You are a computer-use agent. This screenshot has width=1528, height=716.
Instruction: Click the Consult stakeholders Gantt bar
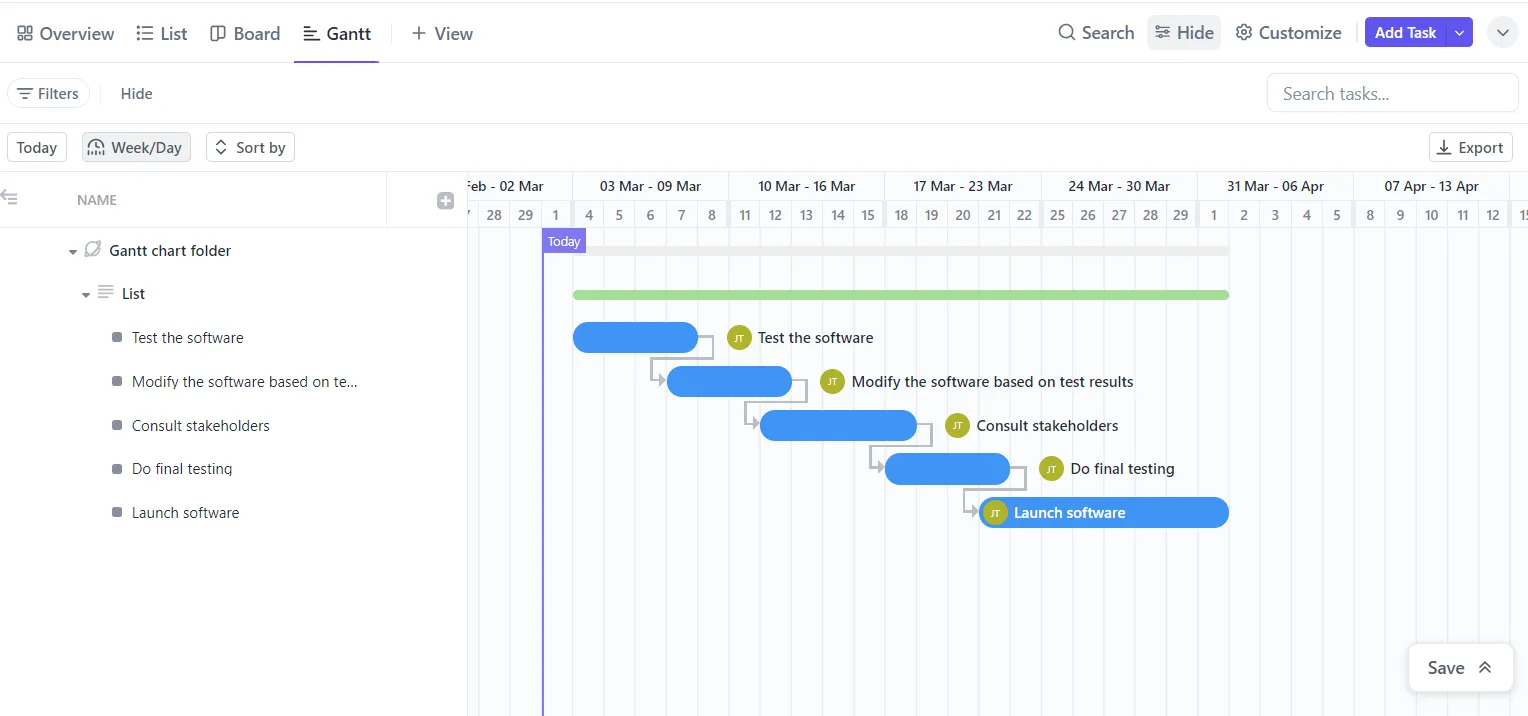pyautogui.click(x=838, y=425)
